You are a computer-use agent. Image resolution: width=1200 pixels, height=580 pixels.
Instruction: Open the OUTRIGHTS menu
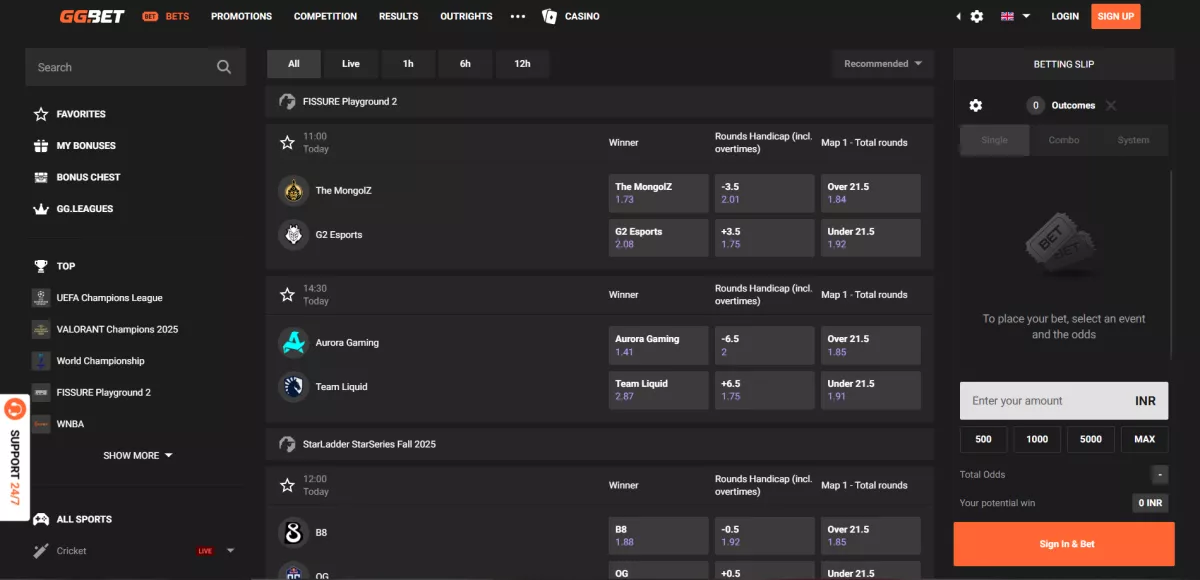tap(466, 16)
